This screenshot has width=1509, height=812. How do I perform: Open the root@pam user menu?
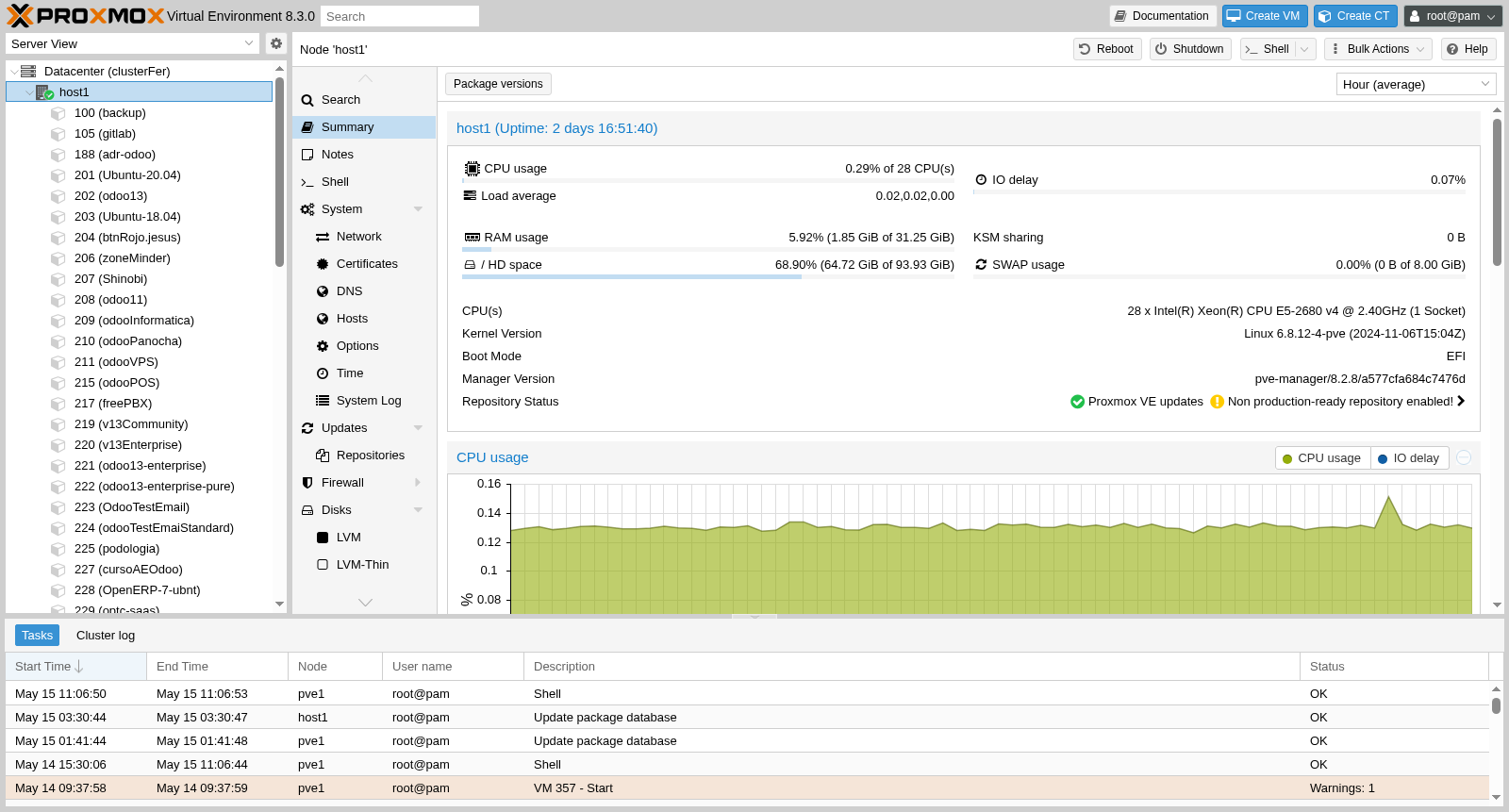point(1452,16)
